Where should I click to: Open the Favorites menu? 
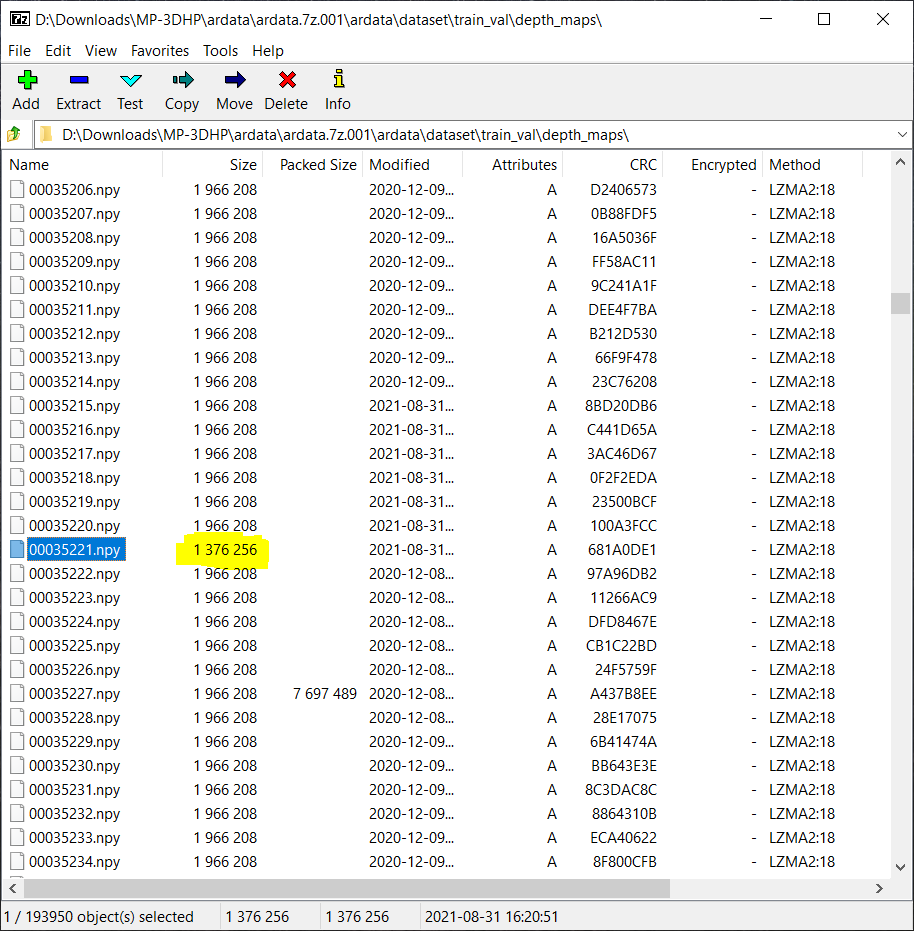tap(161, 51)
